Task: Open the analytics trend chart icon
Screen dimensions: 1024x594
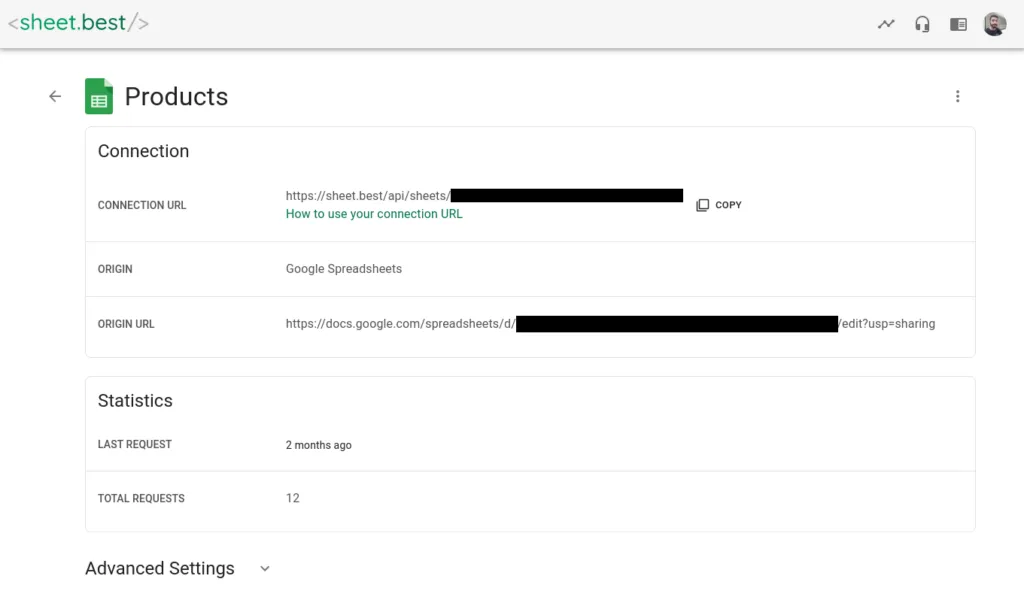Action: [886, 24]
